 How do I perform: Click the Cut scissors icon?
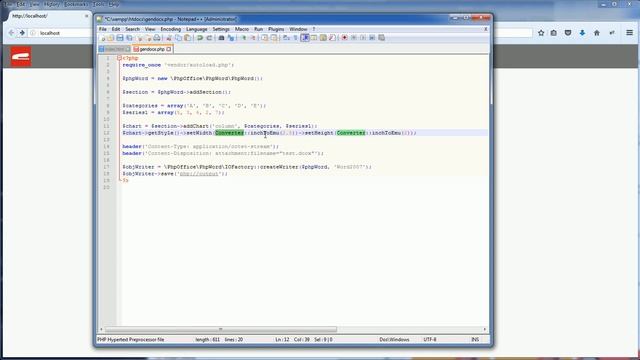(x=169, y=38)
